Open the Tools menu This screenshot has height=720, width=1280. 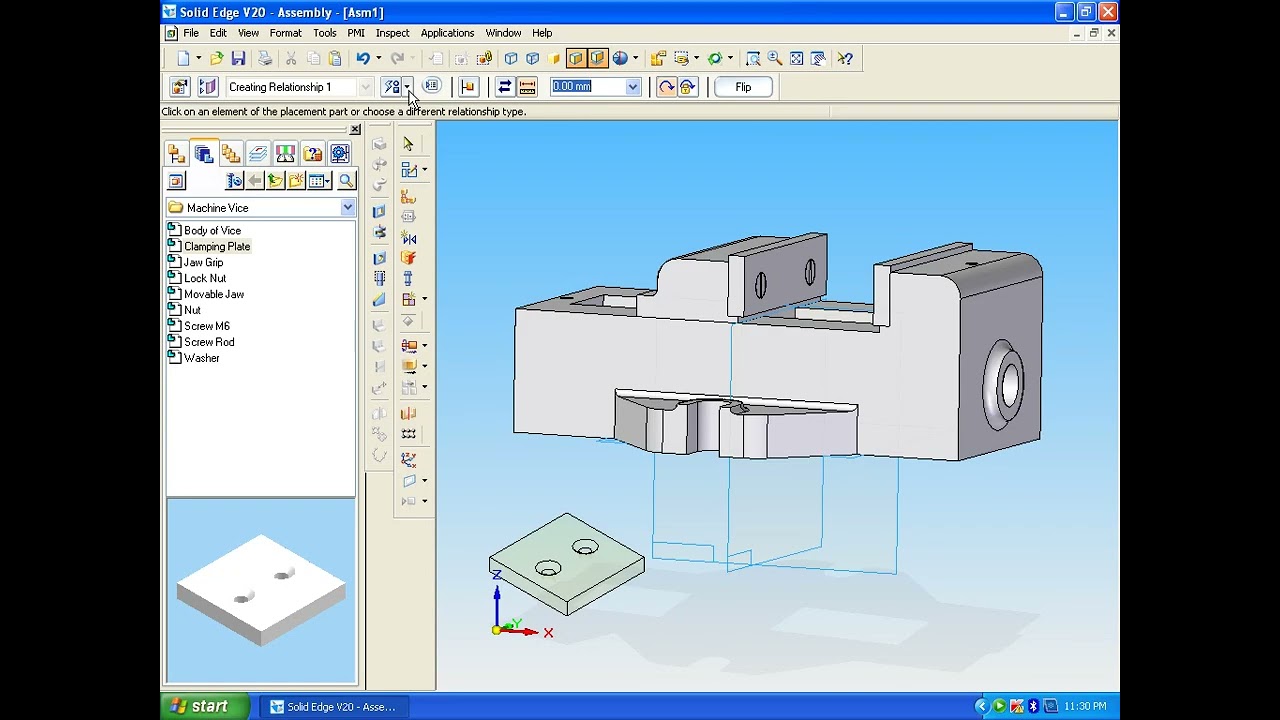coord(325,33)
